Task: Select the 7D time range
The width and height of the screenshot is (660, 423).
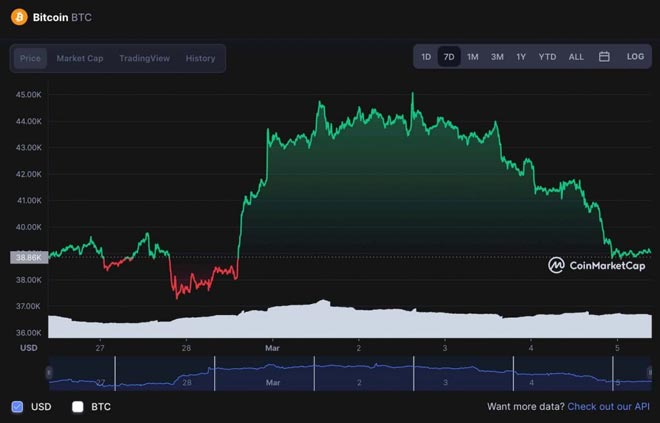Action: (x=449, y=57)
